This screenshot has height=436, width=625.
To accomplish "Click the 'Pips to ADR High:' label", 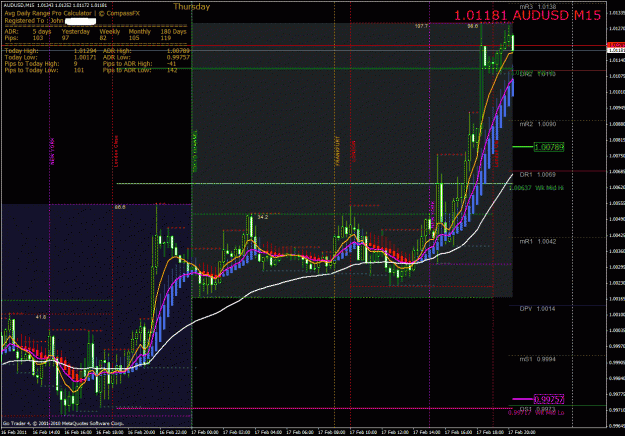I will [x=128, y=64].
